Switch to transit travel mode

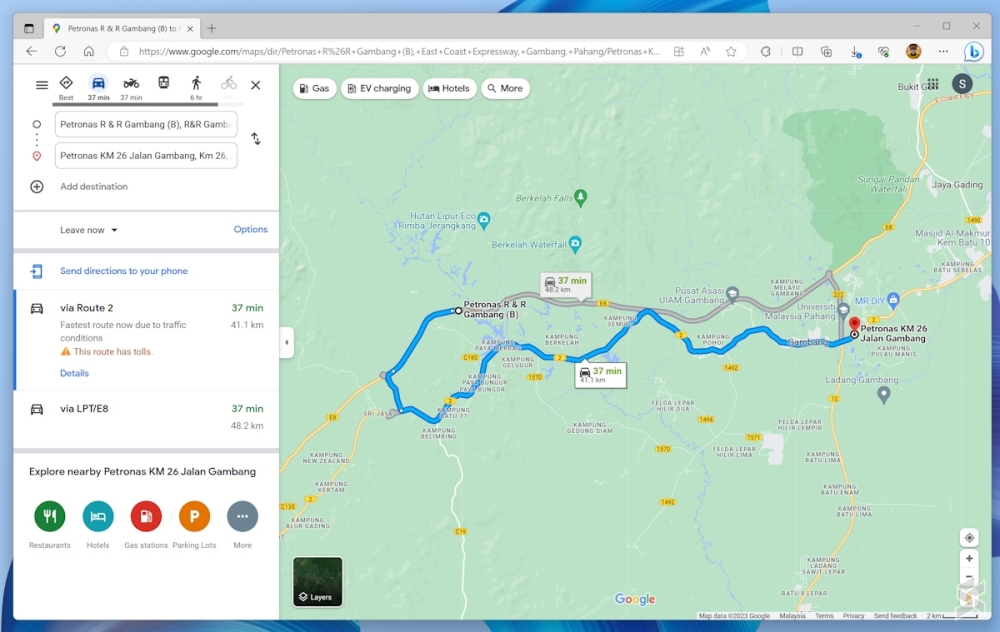coord(164,84)
